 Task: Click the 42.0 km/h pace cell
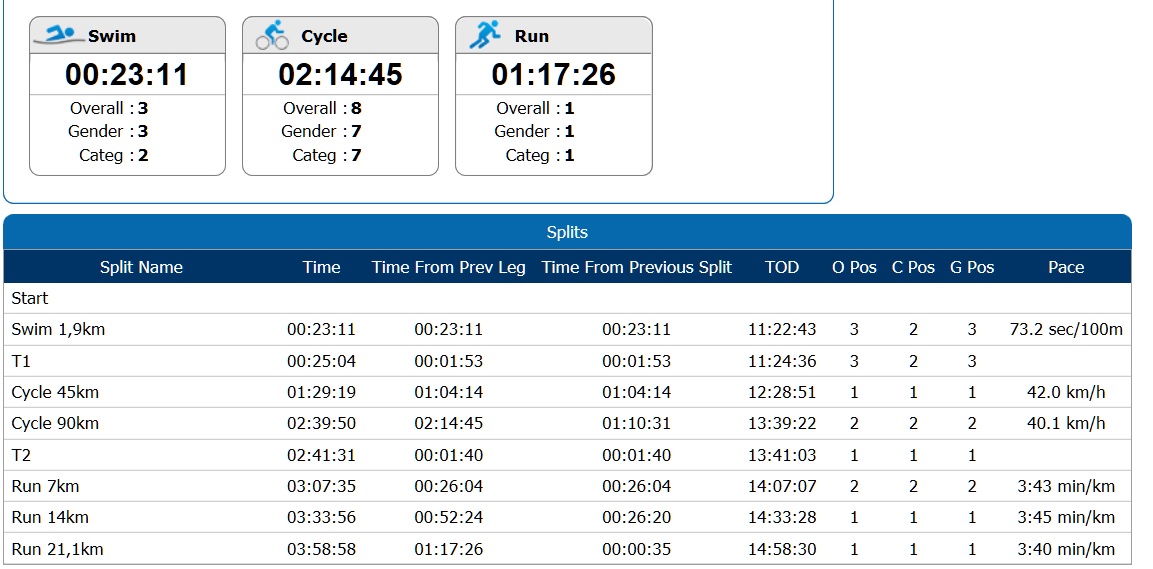(x=1066, y=392)
